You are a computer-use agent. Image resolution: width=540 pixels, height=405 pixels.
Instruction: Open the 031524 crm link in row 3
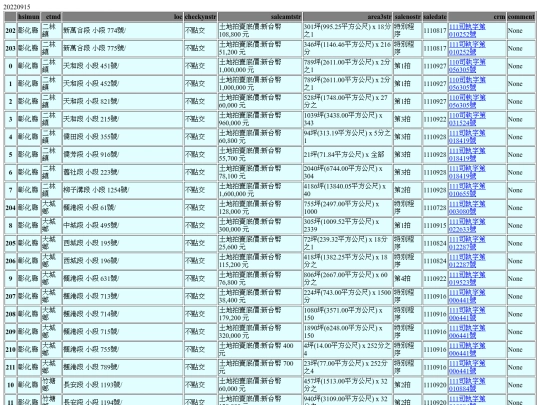point(467,119)
